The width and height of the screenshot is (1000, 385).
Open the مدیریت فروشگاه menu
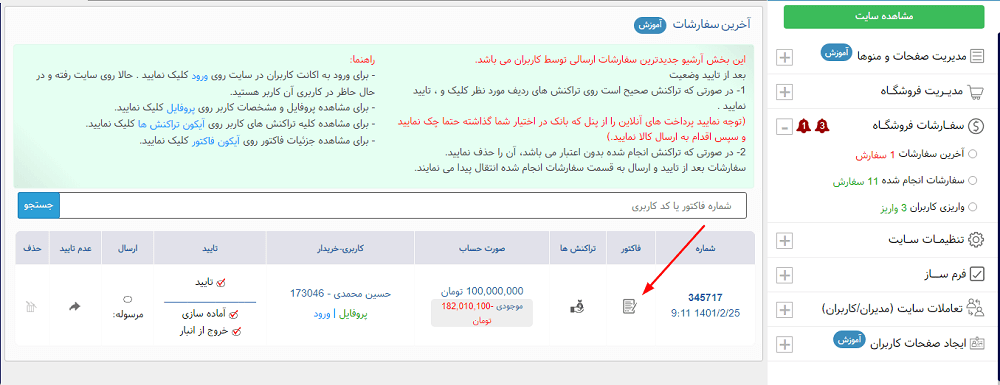point(922,92)
